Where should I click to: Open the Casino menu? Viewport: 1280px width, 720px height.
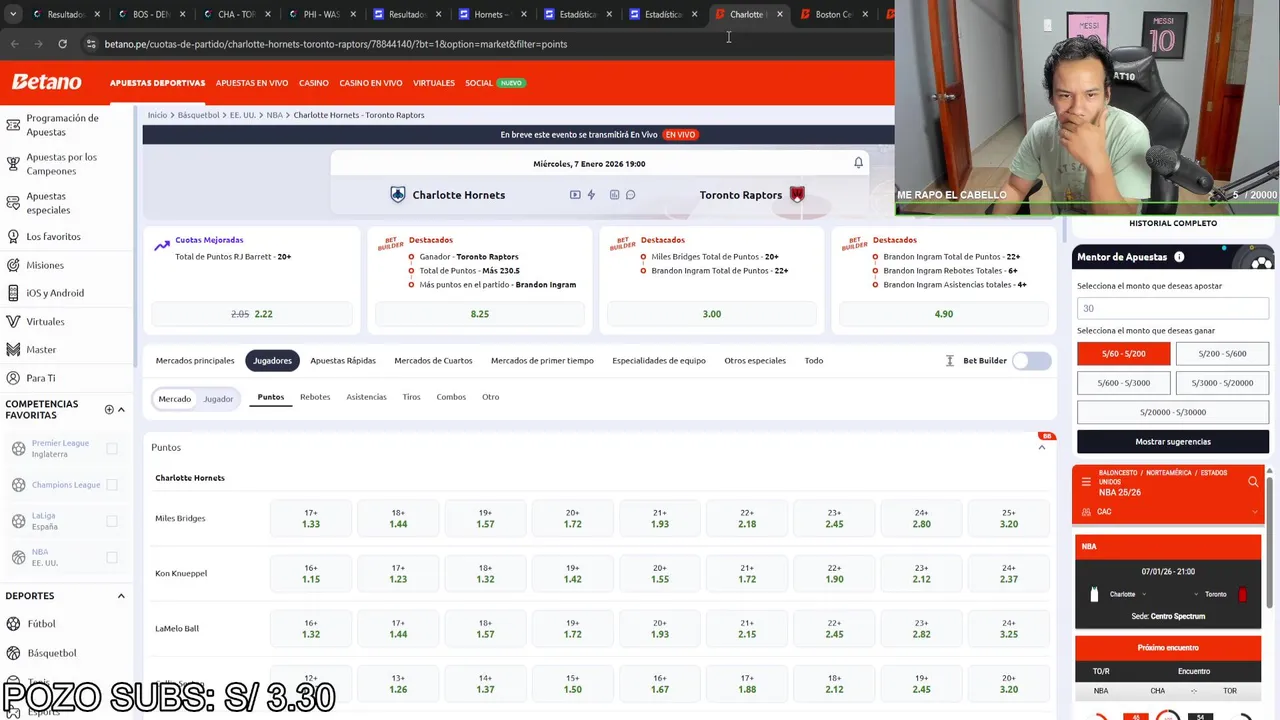(x=314, y=83)
